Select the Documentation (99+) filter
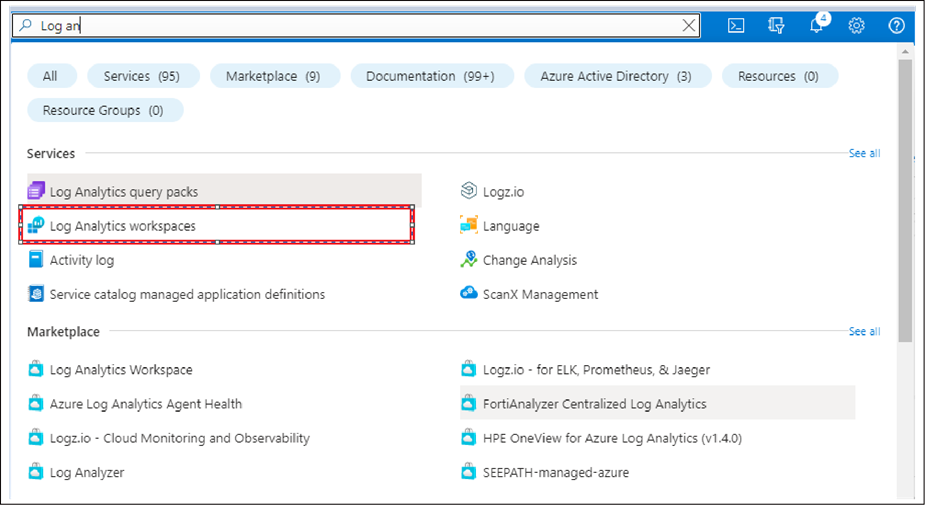The width and height of the screenshot is (925, 505). point(430,76)
